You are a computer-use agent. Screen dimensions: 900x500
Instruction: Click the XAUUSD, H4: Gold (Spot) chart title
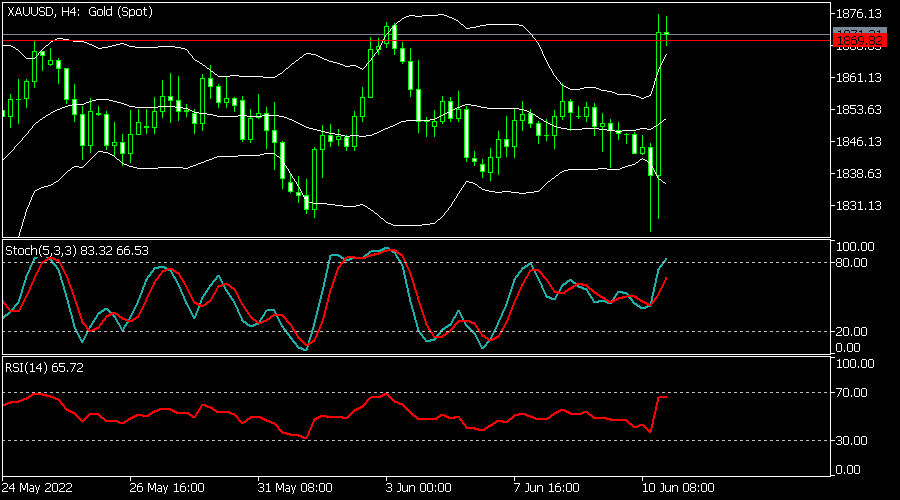pos(80,11)
